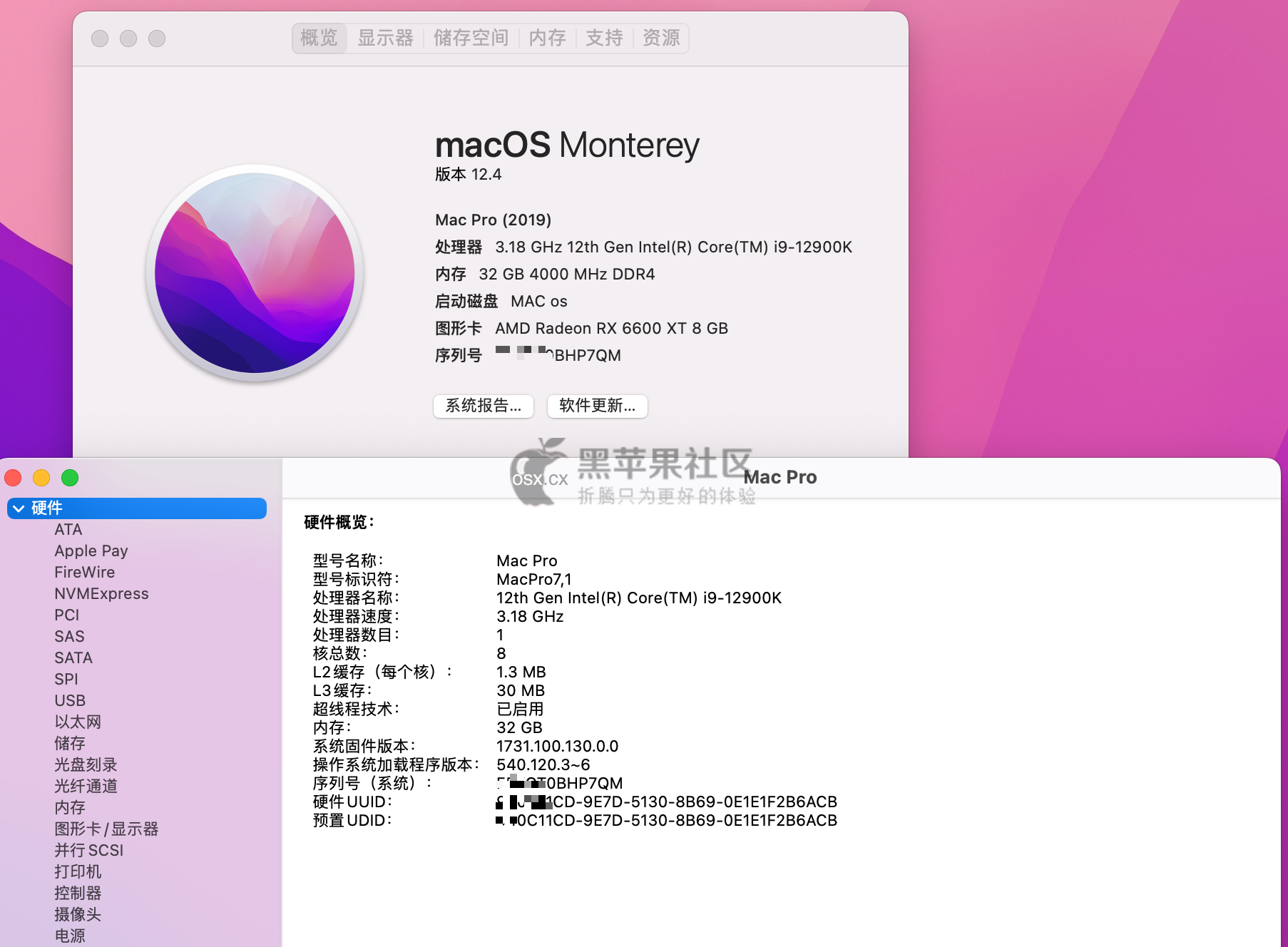This screenshot has width=1288, height=947.
Task: Click the 预置 UDID value
Action: pyautogui.click(x=667, y=821)
